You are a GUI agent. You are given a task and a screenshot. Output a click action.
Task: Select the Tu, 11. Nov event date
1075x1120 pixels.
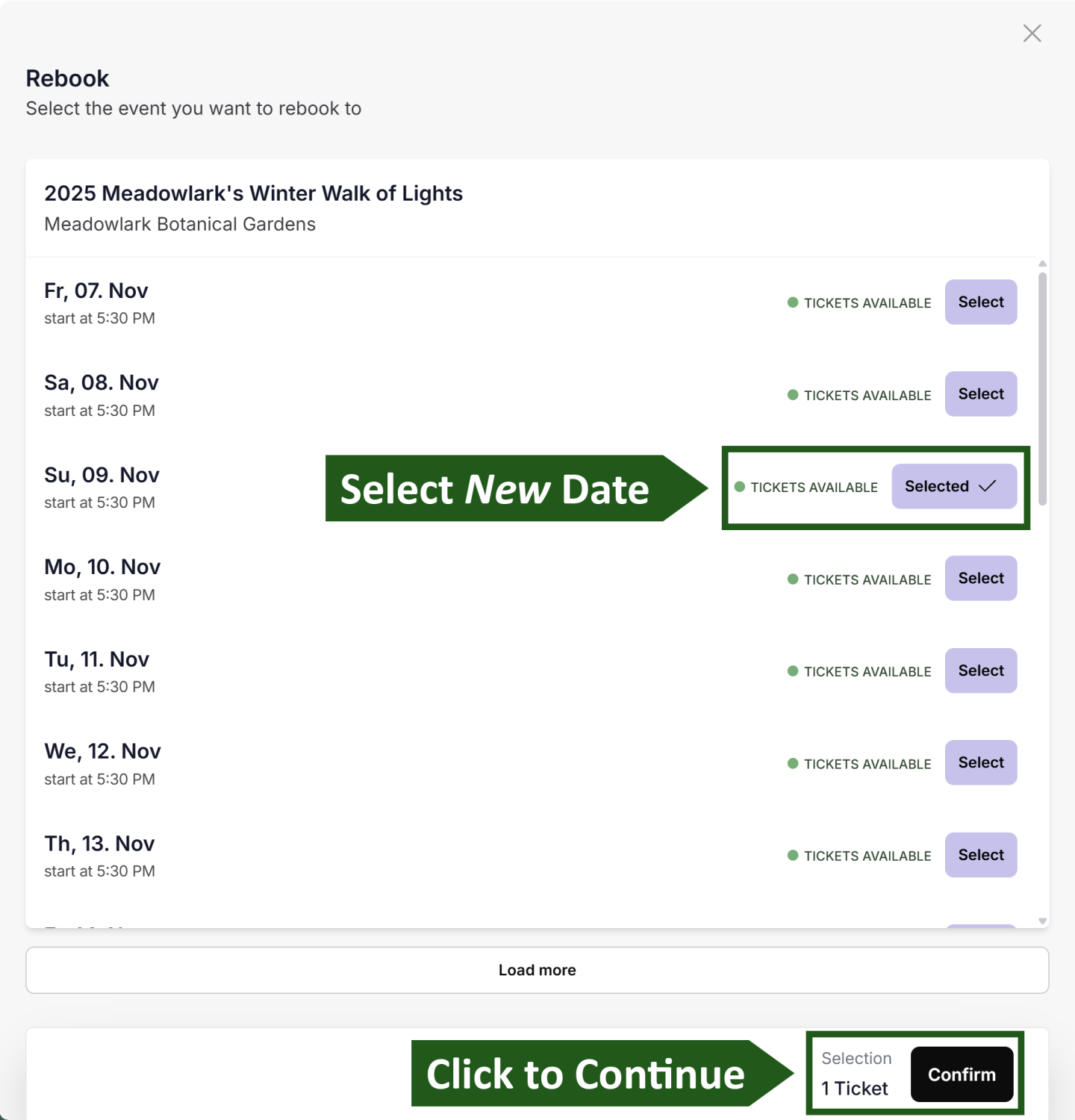click(980, 671)
